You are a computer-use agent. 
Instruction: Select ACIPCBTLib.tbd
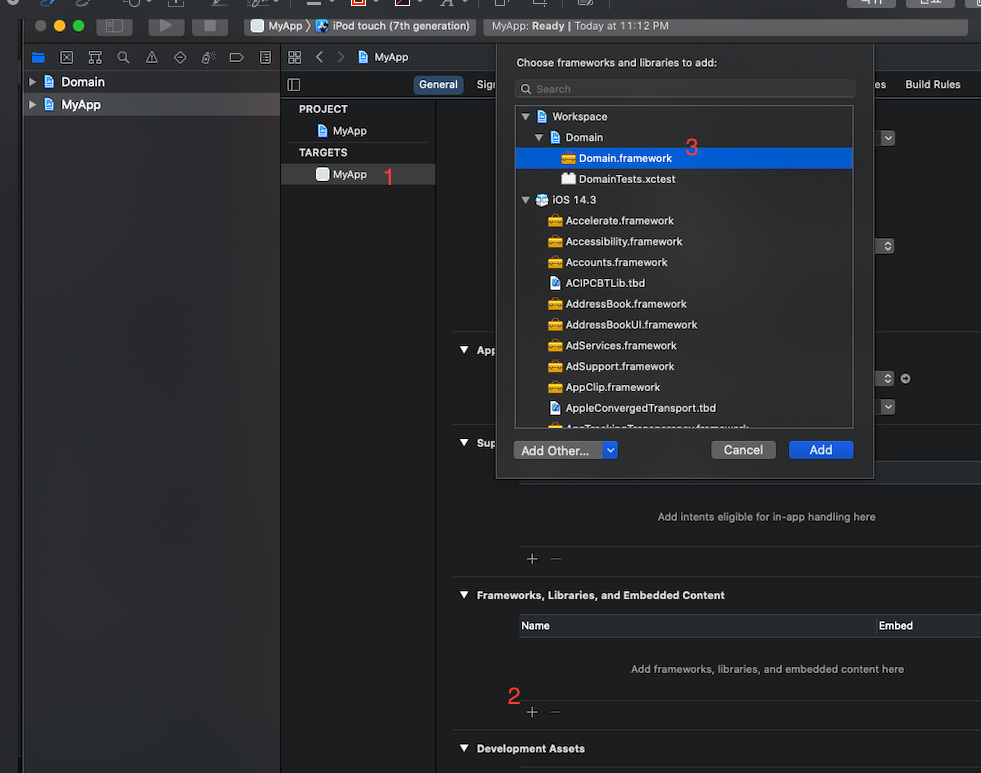pyautogui.click(x=684, y=283)
